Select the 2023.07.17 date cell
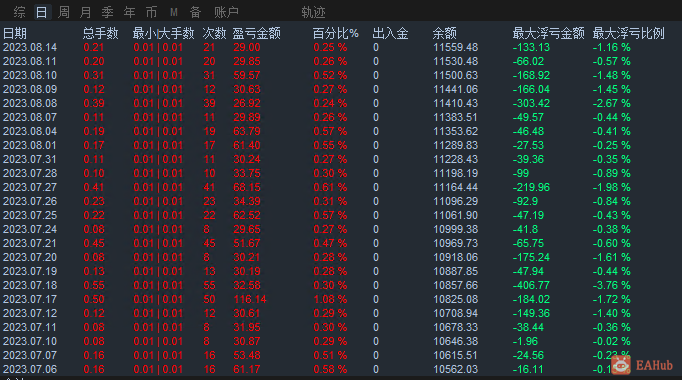 (x=30, y=299)
